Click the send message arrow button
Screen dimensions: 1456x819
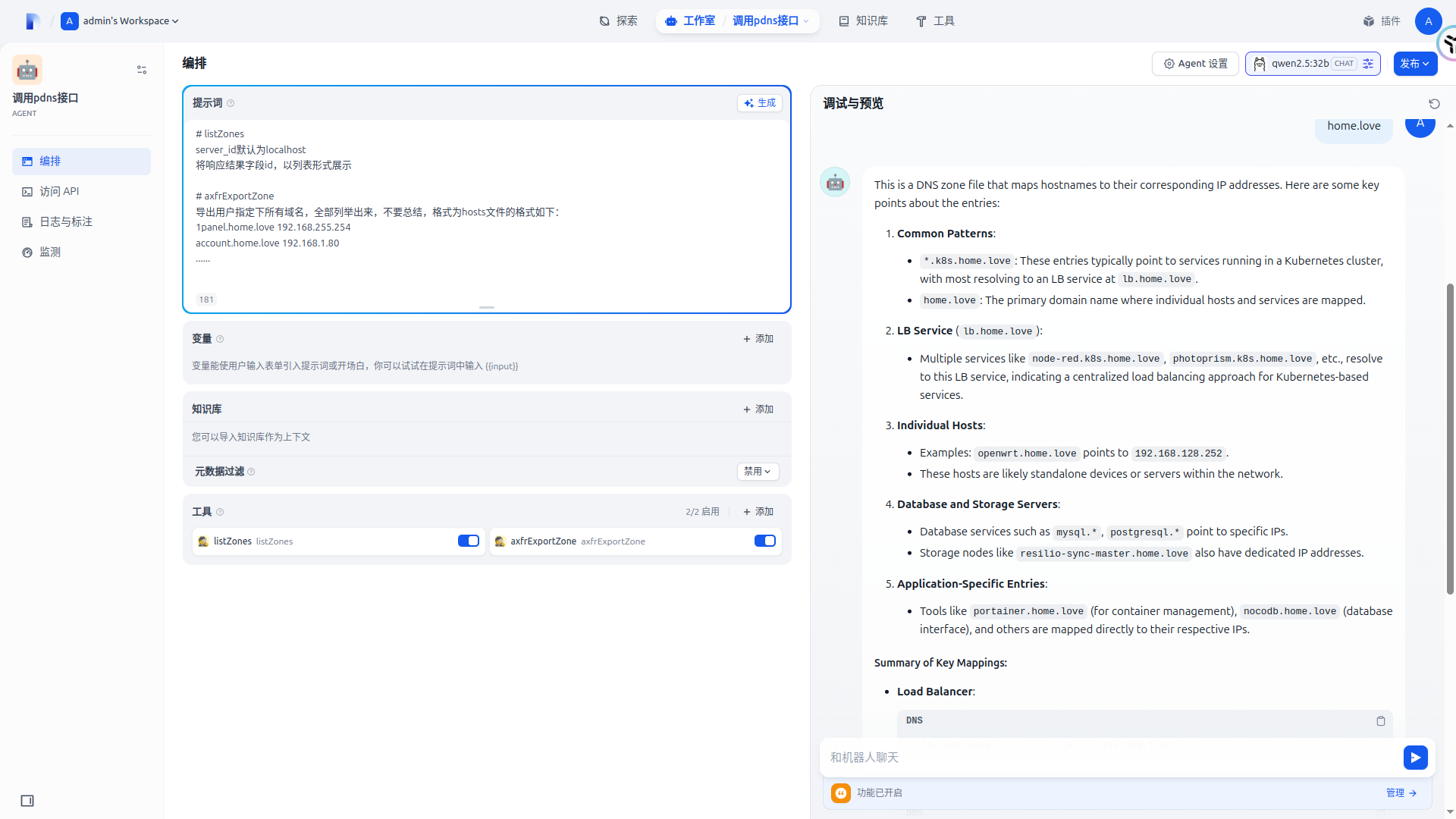coord(1415,757)
